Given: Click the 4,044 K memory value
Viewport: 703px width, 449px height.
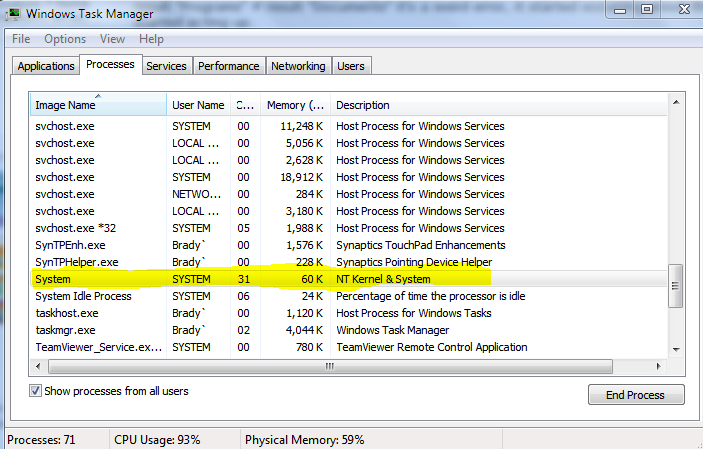Looking at the screenshot, I should click(x=304, y=330).
